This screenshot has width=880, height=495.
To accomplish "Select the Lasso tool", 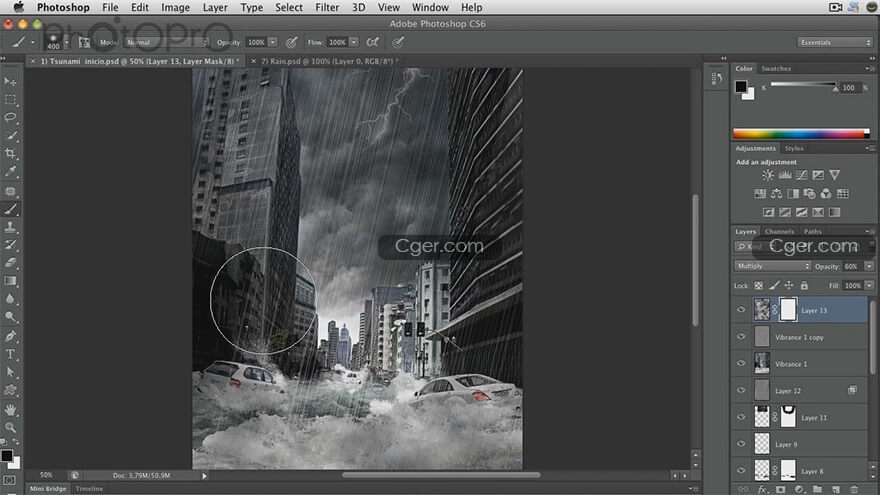I will coord(10,118).
